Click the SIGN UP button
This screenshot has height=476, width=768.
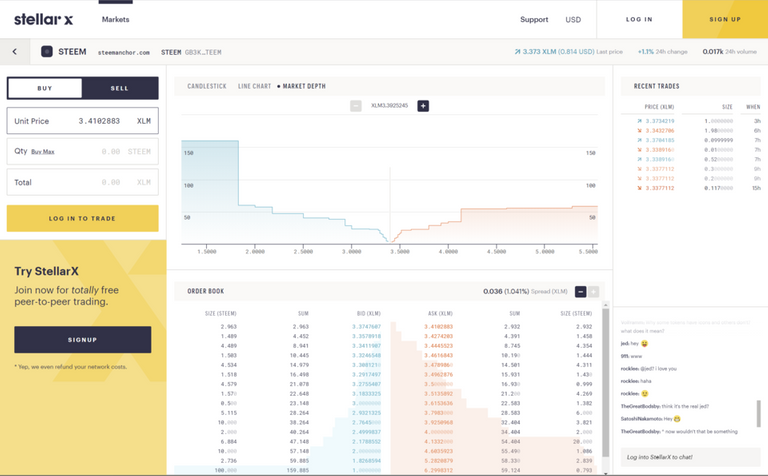725,20
